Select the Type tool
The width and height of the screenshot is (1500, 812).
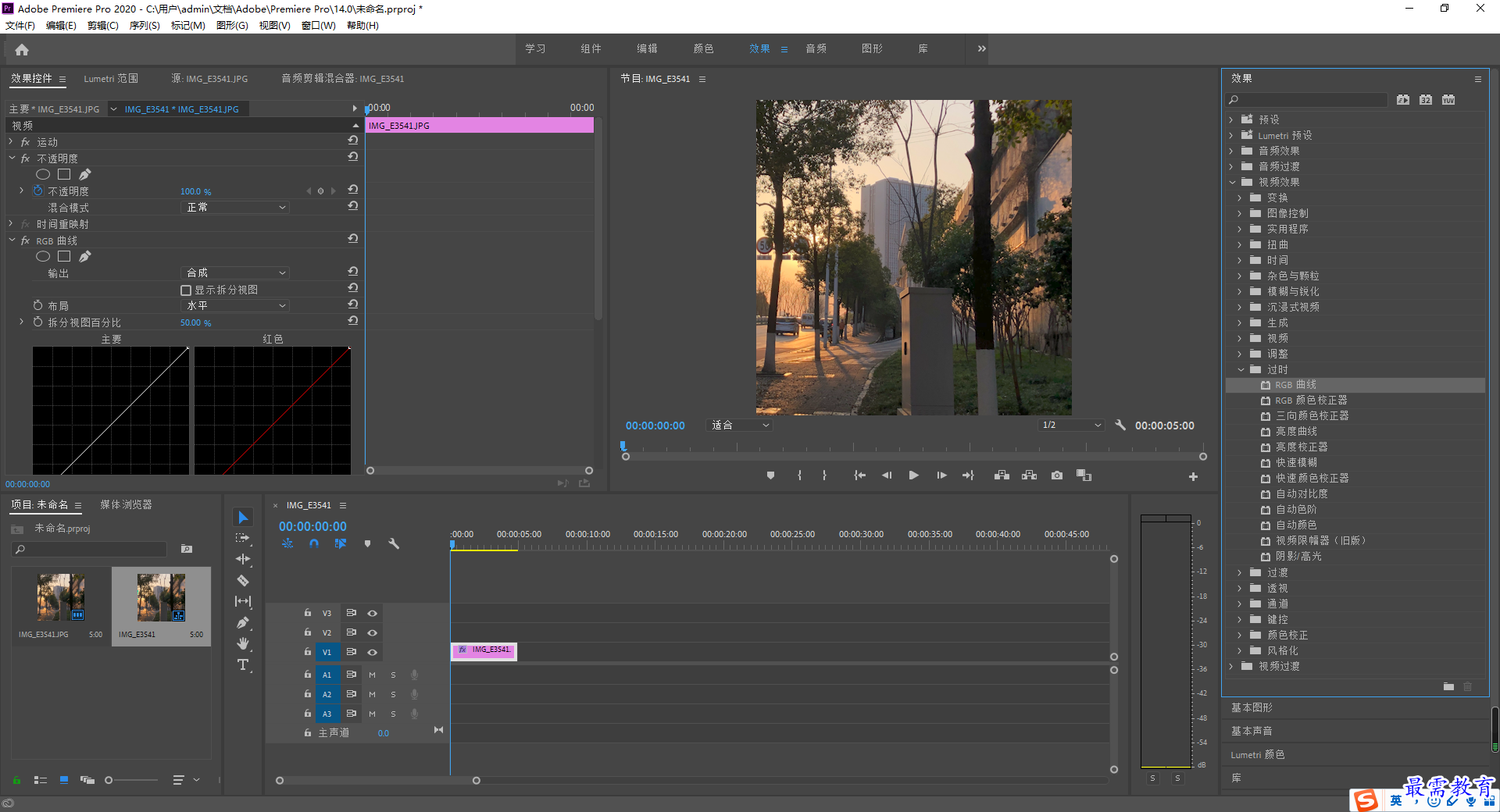(243, 665)
